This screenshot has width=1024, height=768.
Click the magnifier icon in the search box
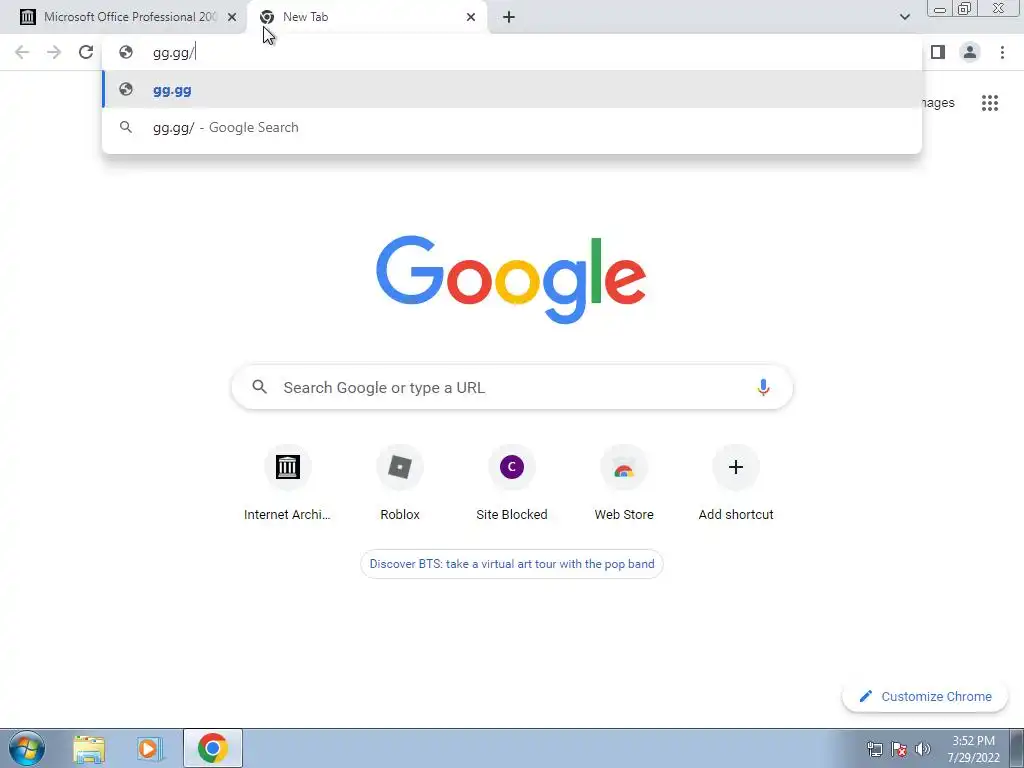point(259,387)
